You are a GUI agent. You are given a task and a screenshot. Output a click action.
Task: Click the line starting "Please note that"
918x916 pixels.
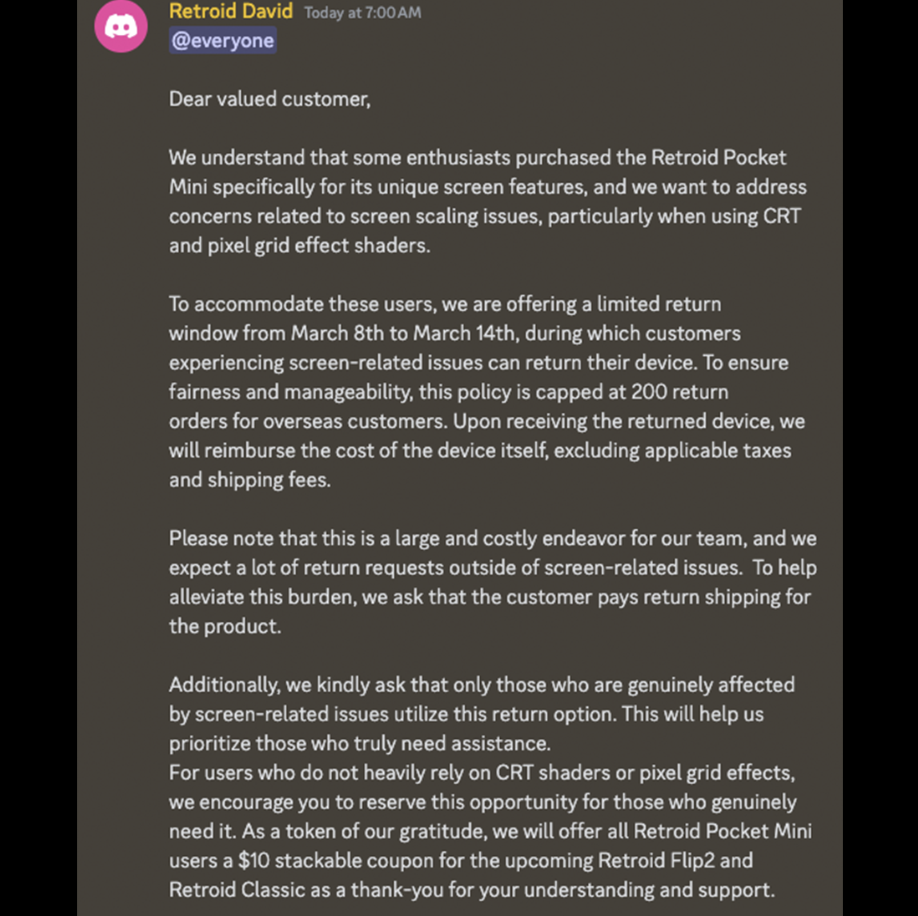(492, 539)
